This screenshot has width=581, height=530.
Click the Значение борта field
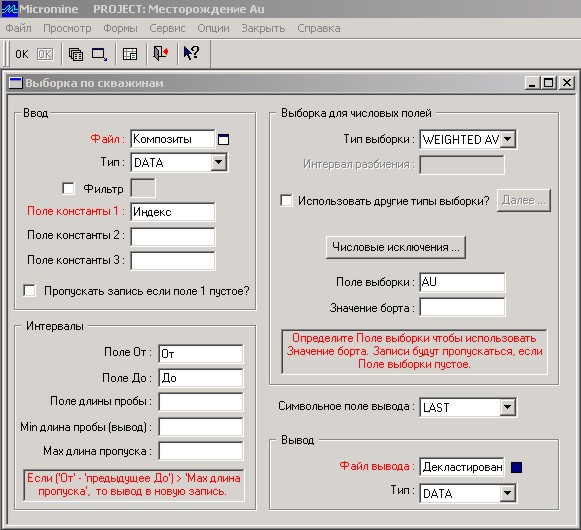tap(462, 307)
